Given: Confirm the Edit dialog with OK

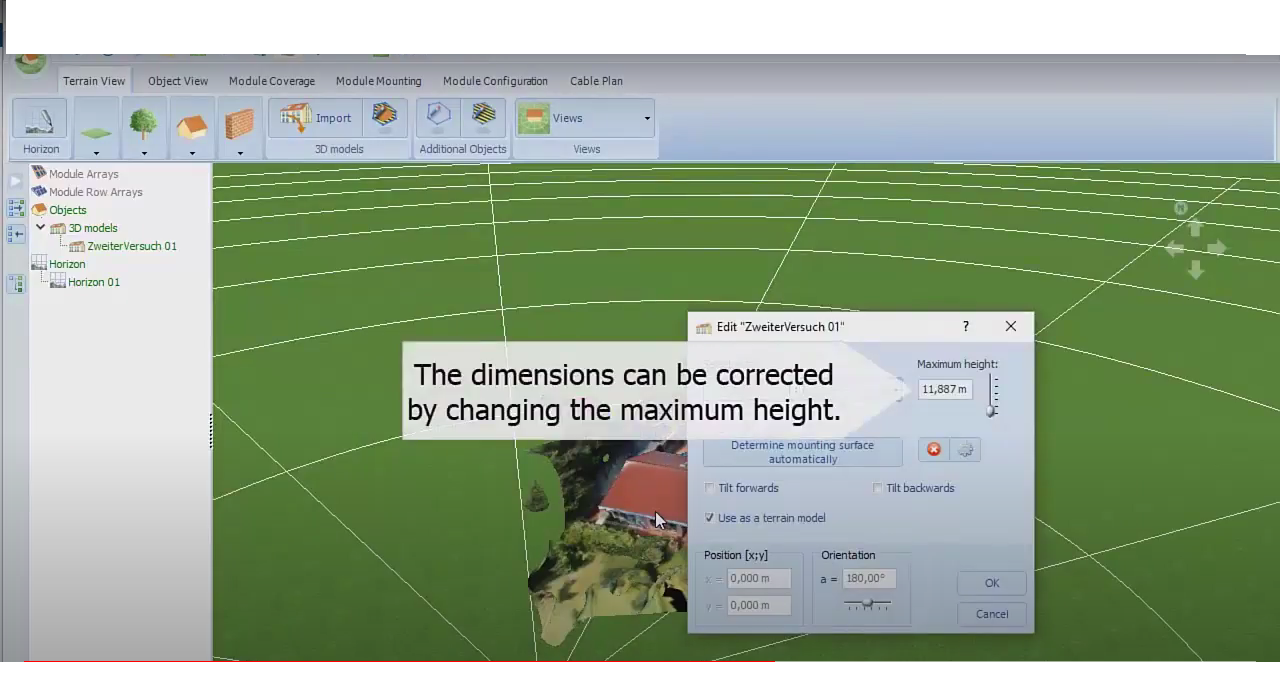Looking at the screenshot, I should tap(992, 583).
